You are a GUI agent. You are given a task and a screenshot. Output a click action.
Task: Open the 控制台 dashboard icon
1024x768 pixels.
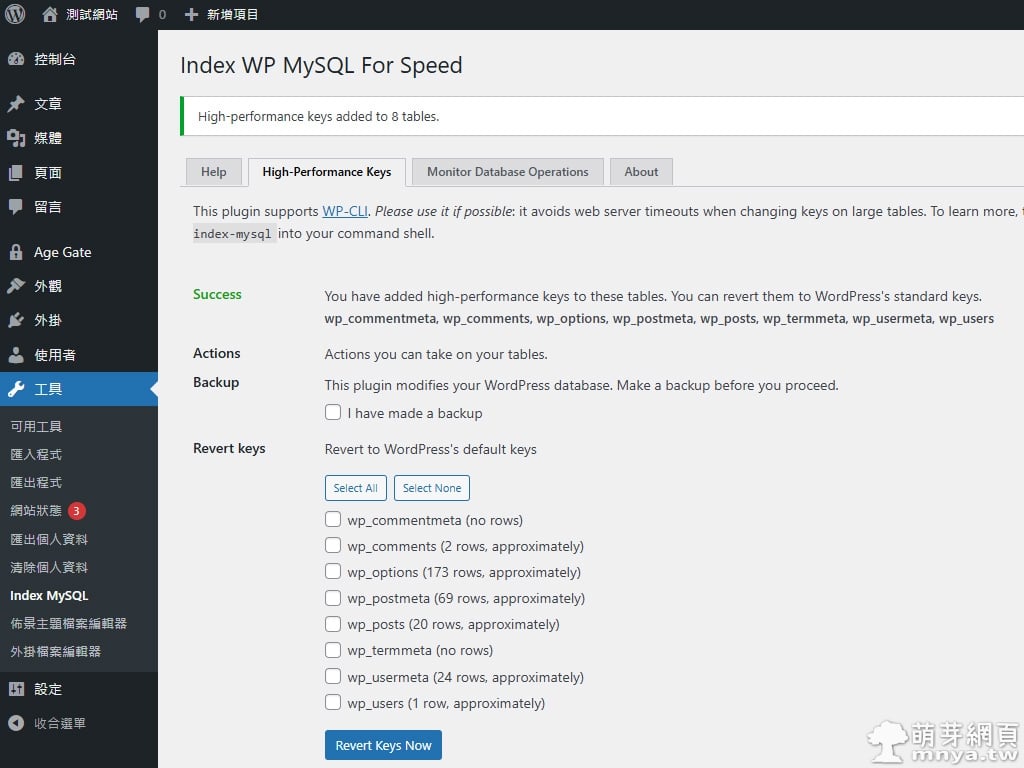pyautogui.click(x=16, y=59)
